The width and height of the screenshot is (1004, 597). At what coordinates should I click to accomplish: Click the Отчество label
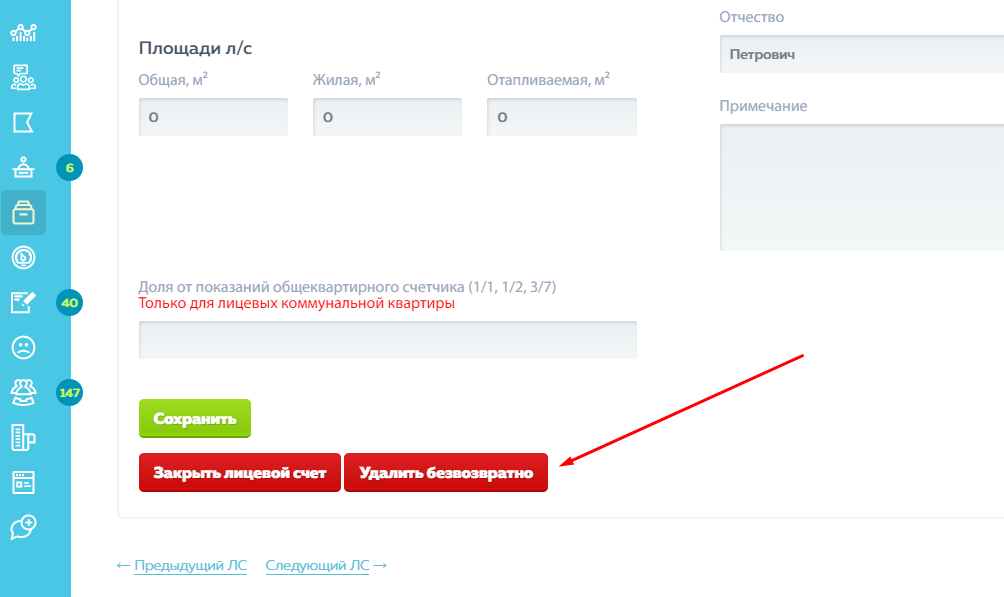(x=752, y=17)
